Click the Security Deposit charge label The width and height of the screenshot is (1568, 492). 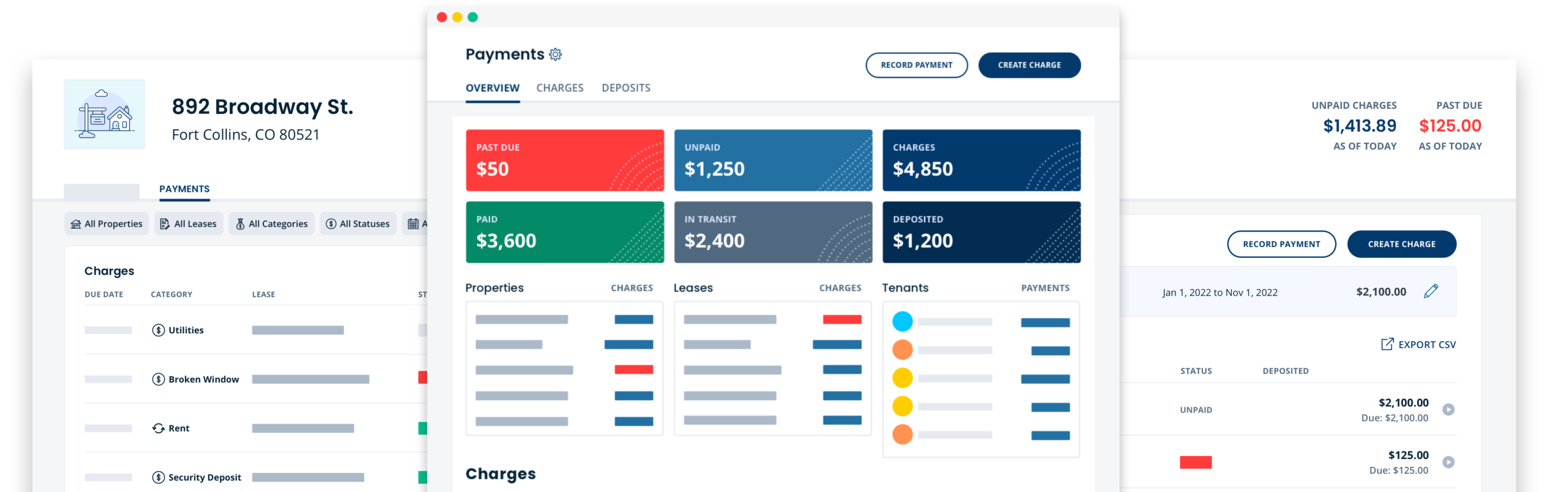tap(205, 477)
